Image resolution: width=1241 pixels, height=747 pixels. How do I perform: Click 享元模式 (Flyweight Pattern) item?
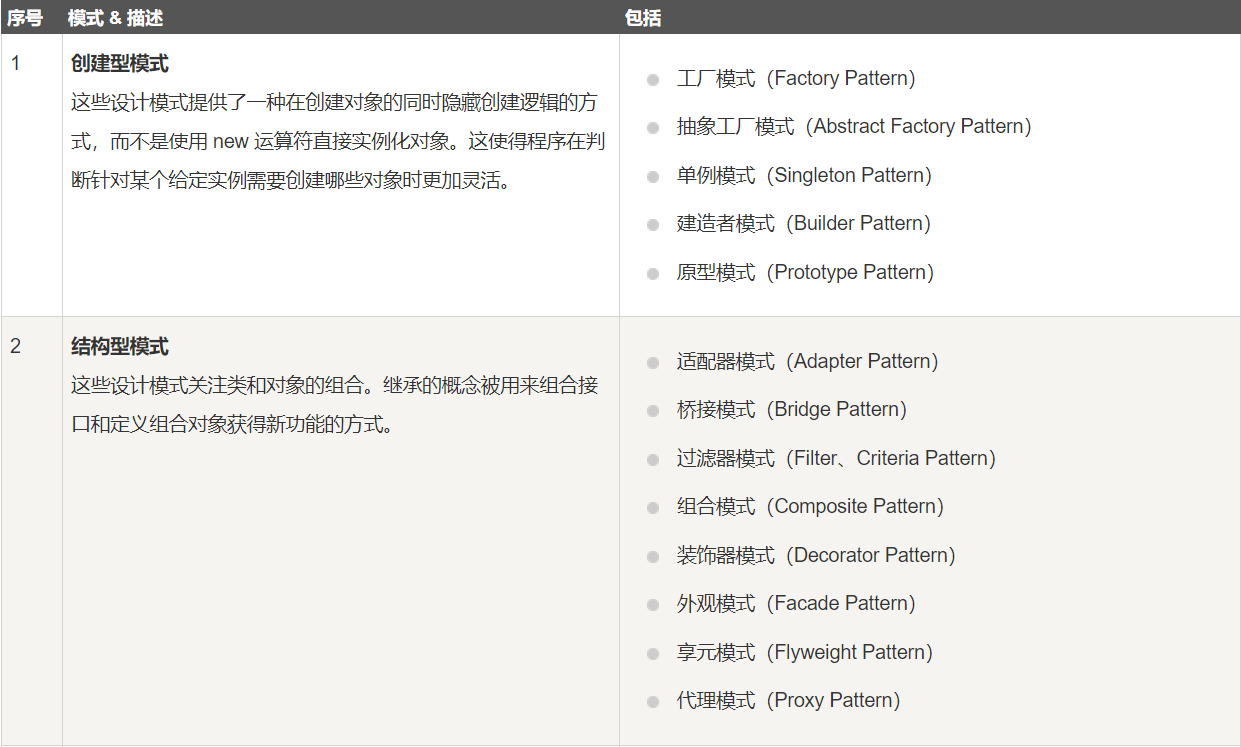coord(804,652)
